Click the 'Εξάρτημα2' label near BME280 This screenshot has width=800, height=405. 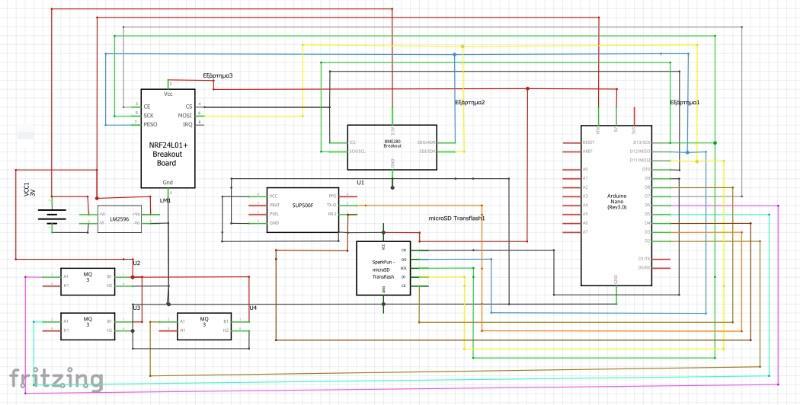coord(469,103)
